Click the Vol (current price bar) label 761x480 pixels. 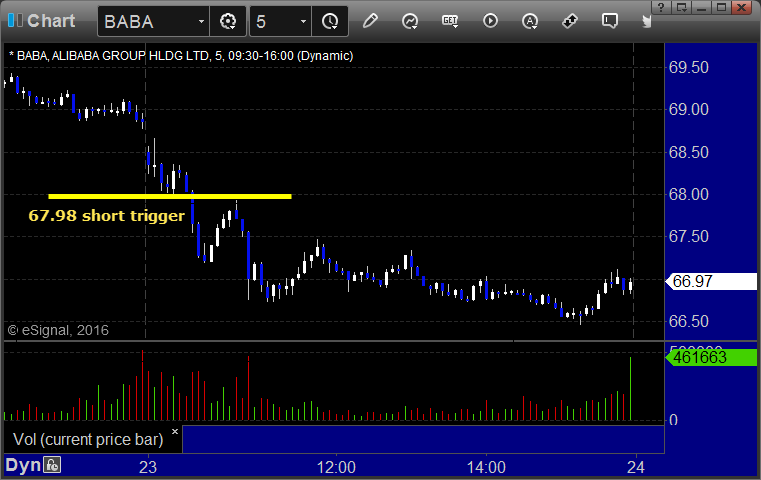[x=88, y=439]
